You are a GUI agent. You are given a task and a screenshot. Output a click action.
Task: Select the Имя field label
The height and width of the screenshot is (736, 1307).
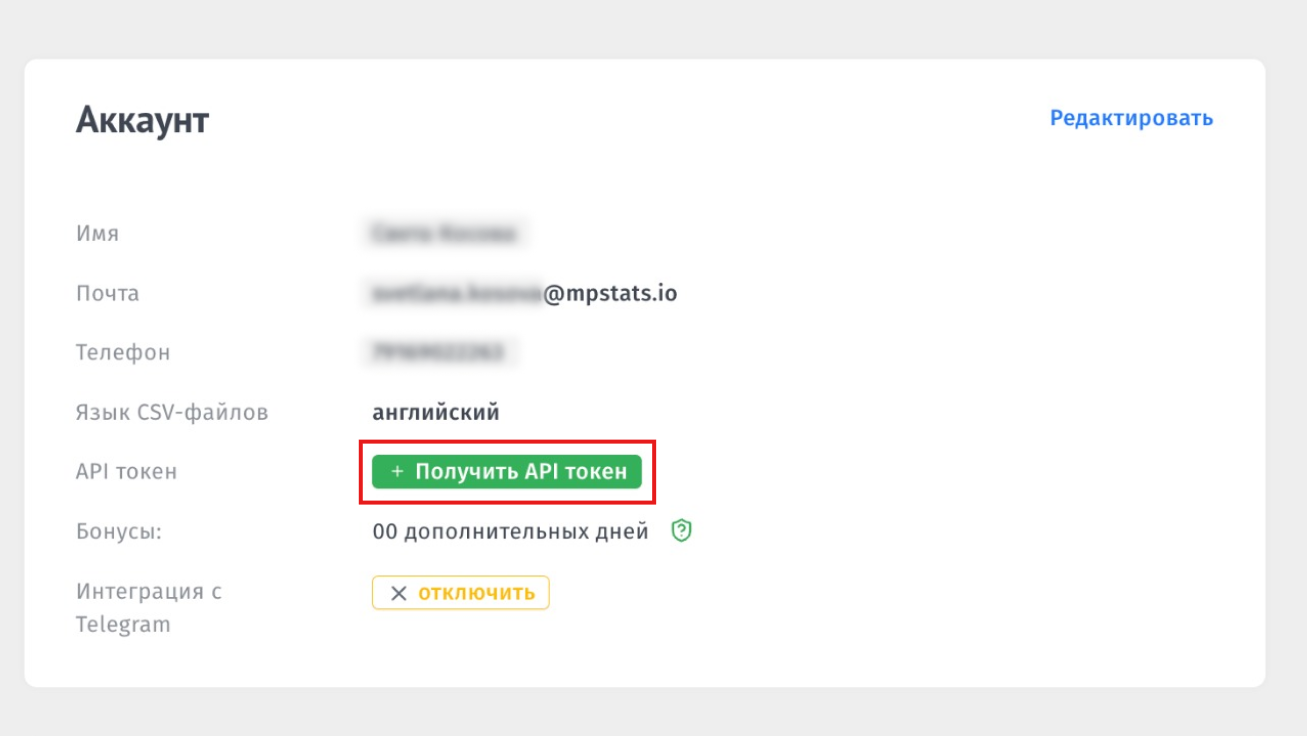(x=97, y=234)
